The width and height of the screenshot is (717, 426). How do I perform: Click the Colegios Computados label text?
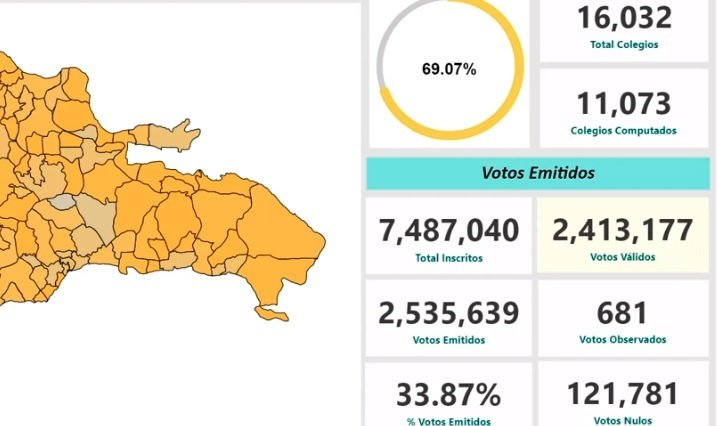tap(623, 131)
